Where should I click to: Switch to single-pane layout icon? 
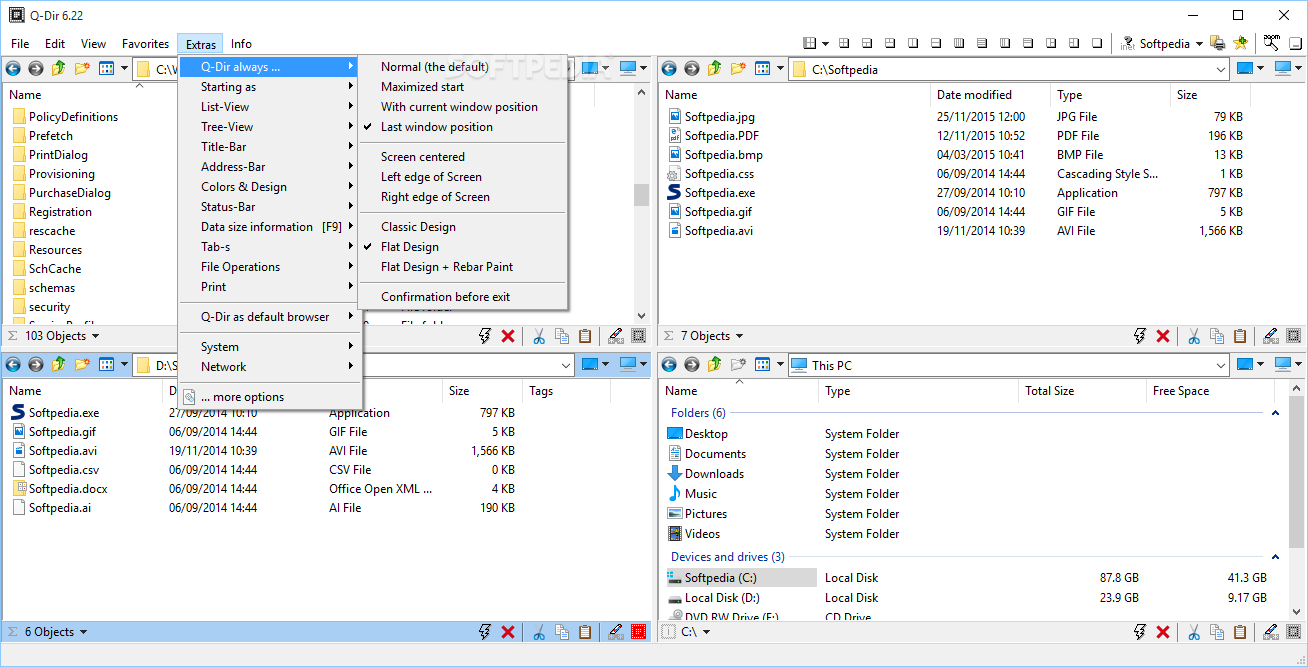1097,43
